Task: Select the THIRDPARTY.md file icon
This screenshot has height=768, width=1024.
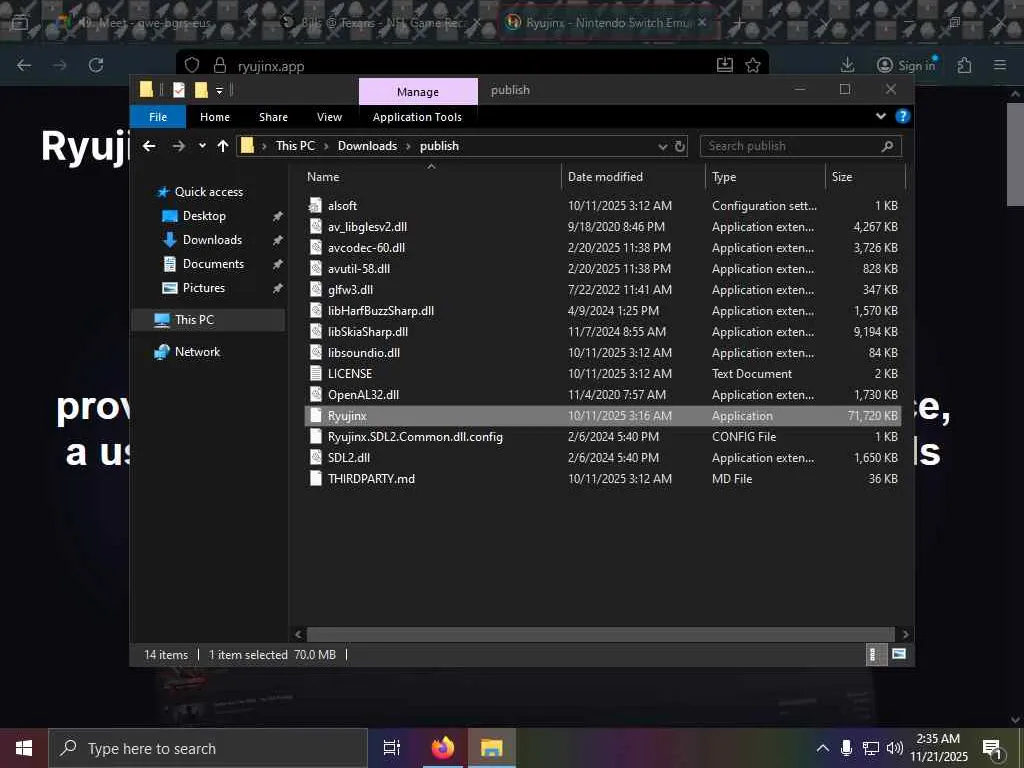Action: point(315,479)
